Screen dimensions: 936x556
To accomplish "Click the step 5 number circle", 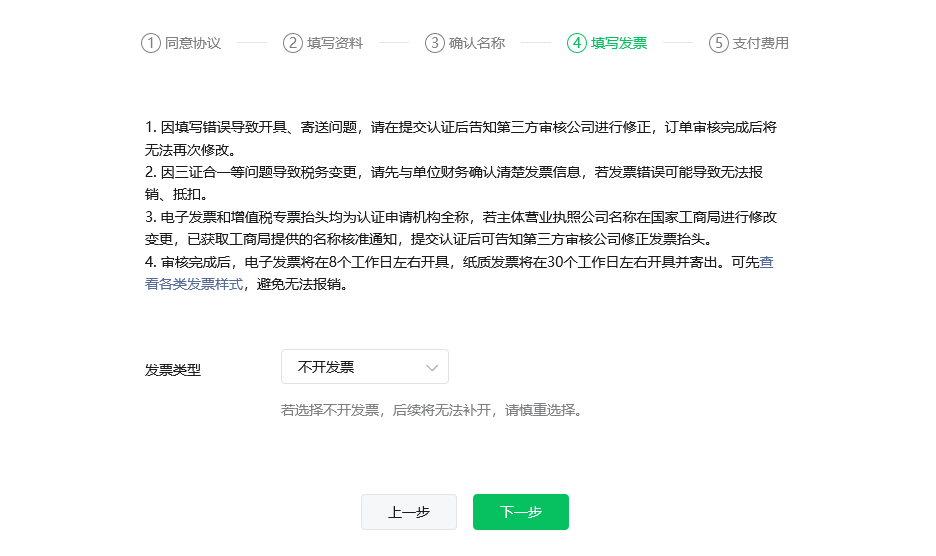I will (x=719, y=43).
